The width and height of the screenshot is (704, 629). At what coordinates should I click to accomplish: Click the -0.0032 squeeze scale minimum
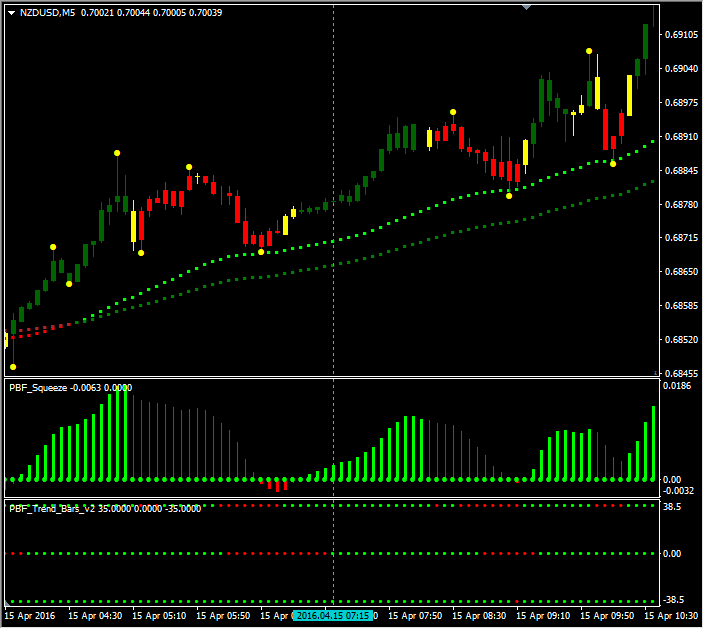click(x=678, y=491)
